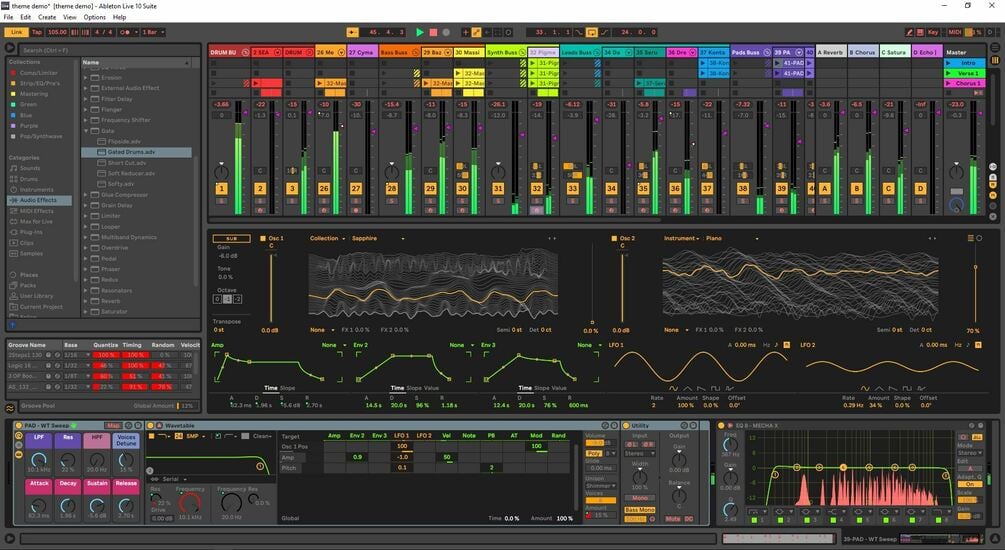This screenshot has height=550, width=1005.
Task: Stop playback with the square Stop button
Action: click(433, 32)
